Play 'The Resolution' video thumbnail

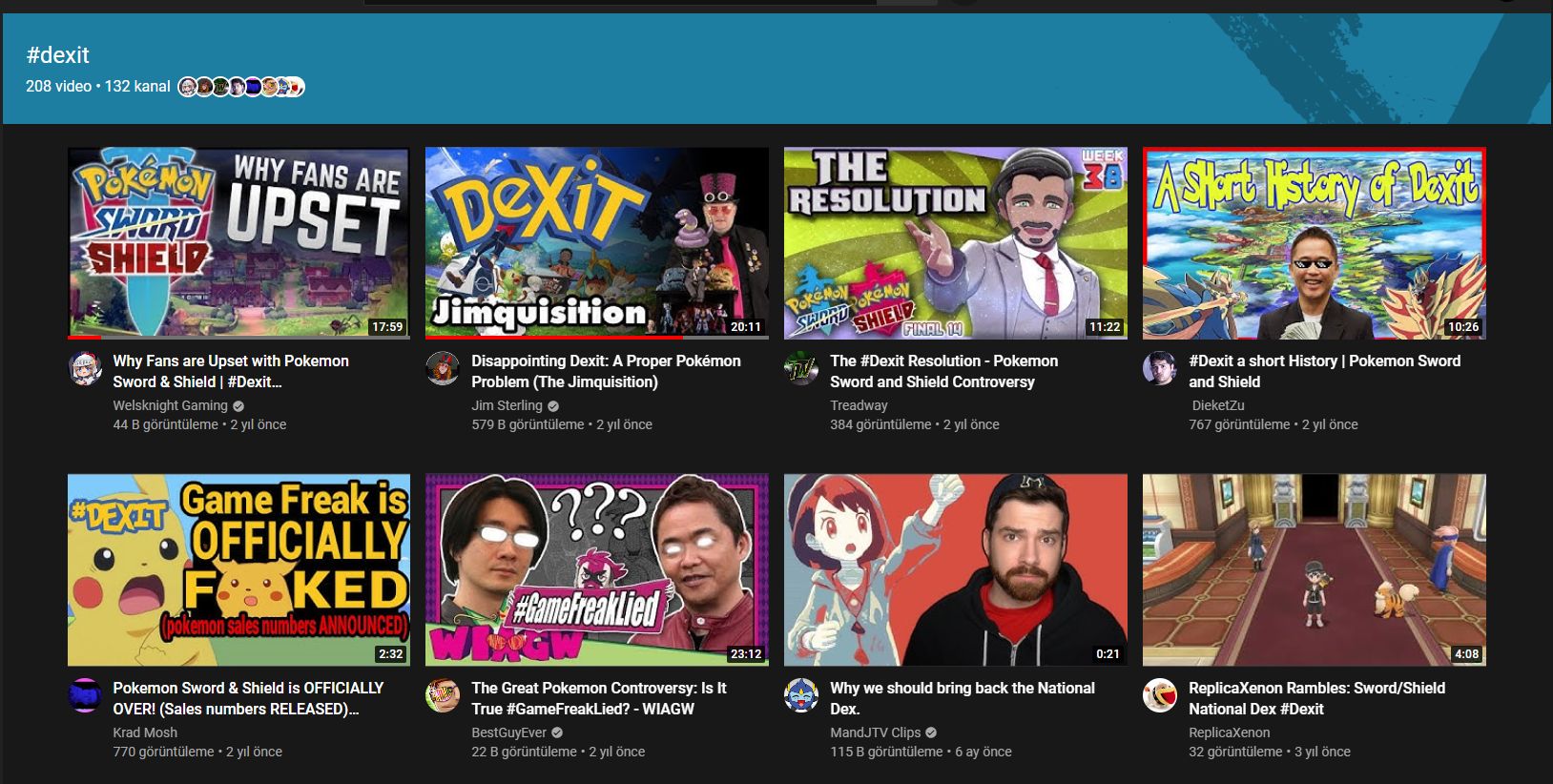[x=956, y=242]
